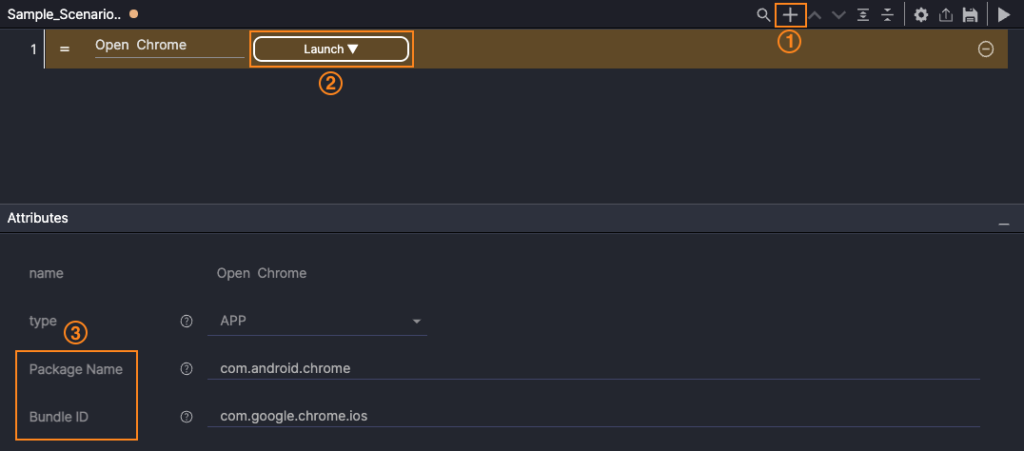This screenshot has width=1024, height=451.
Task: Save the scenario with floppy icon
Action: [x=969, y=15]
